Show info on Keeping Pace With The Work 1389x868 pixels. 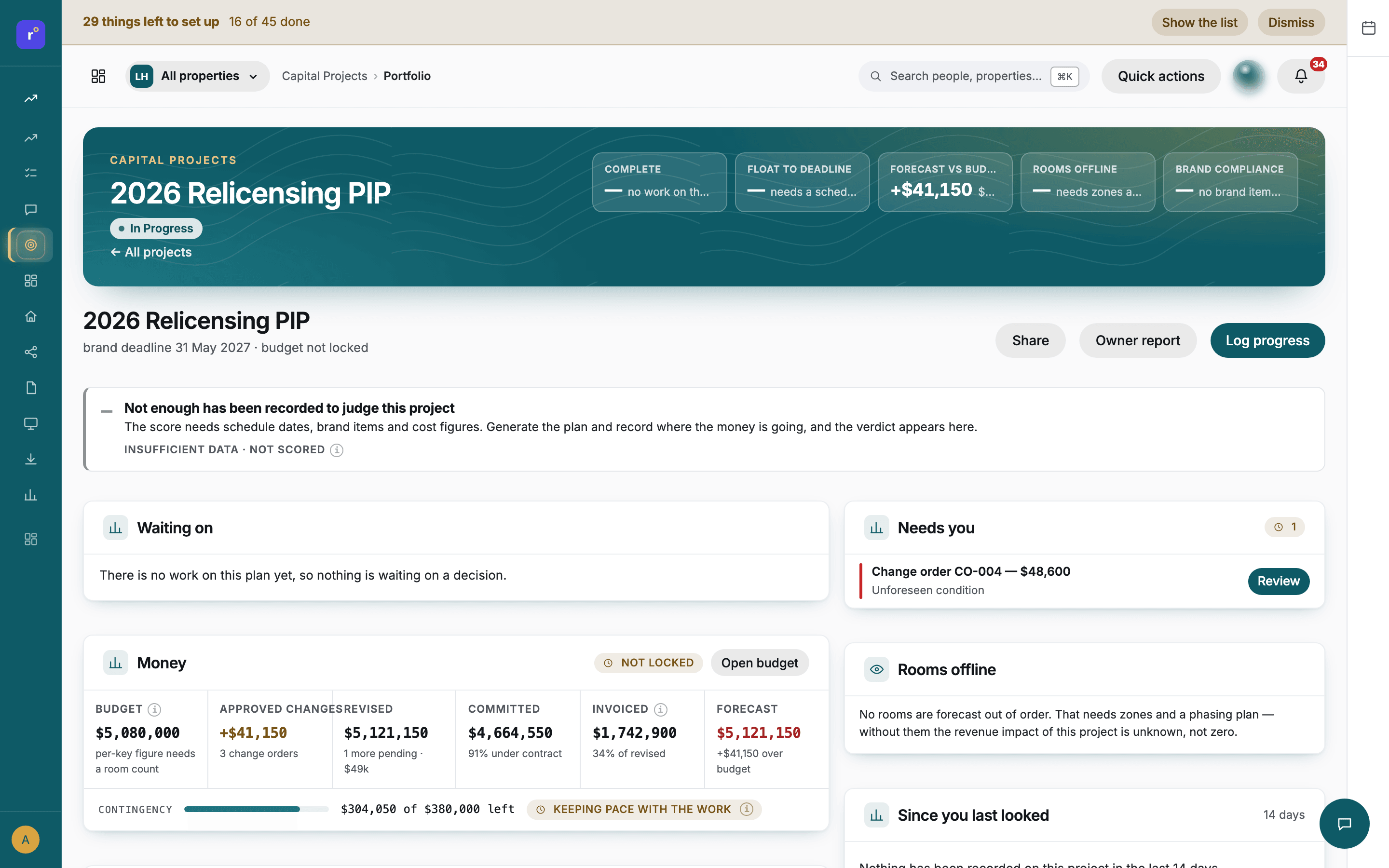pyautogui.click(x=746, y=809)
